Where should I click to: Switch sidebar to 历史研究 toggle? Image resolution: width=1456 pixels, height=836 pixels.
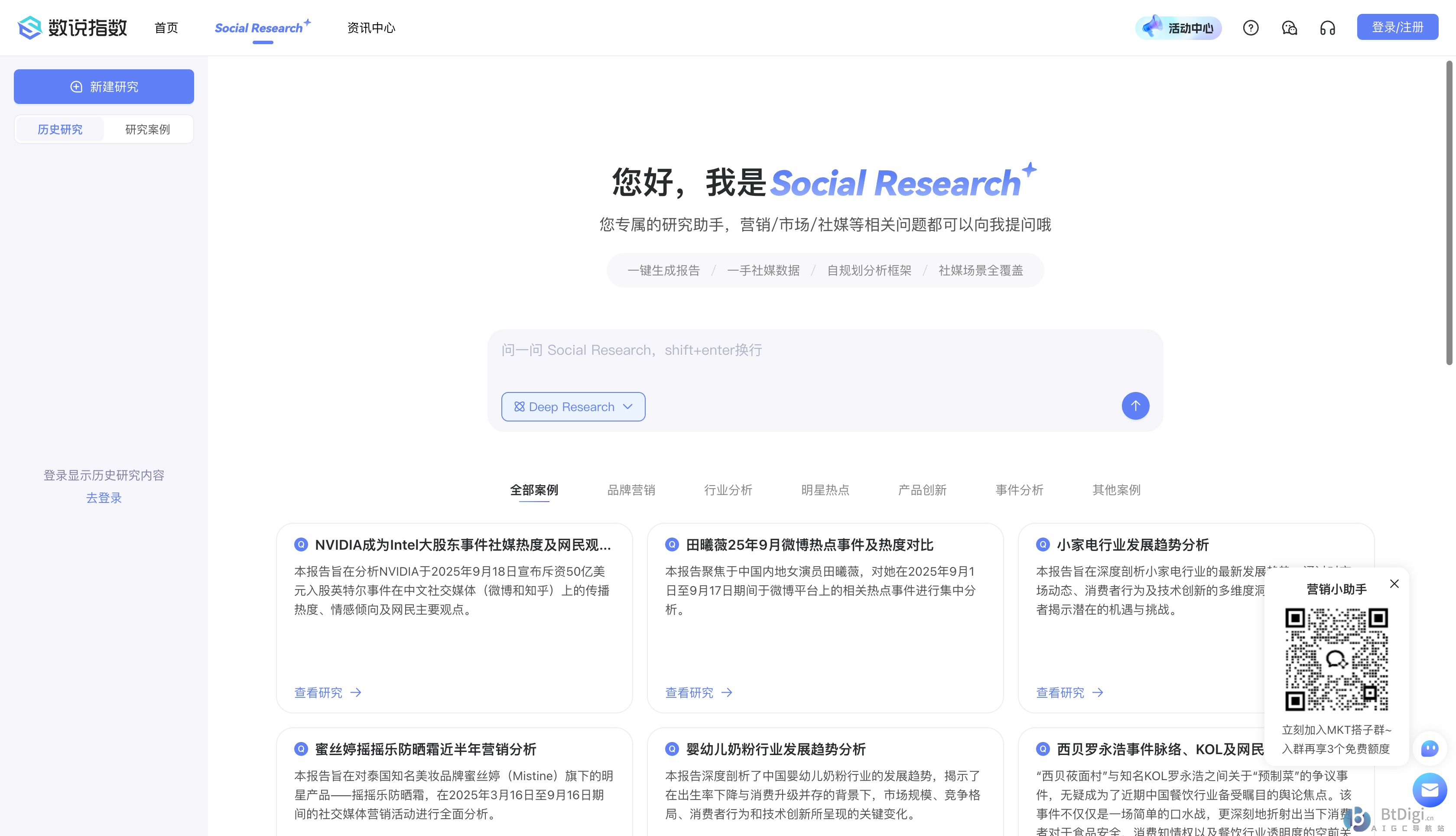pyautogui.click(x=60, y=129)
